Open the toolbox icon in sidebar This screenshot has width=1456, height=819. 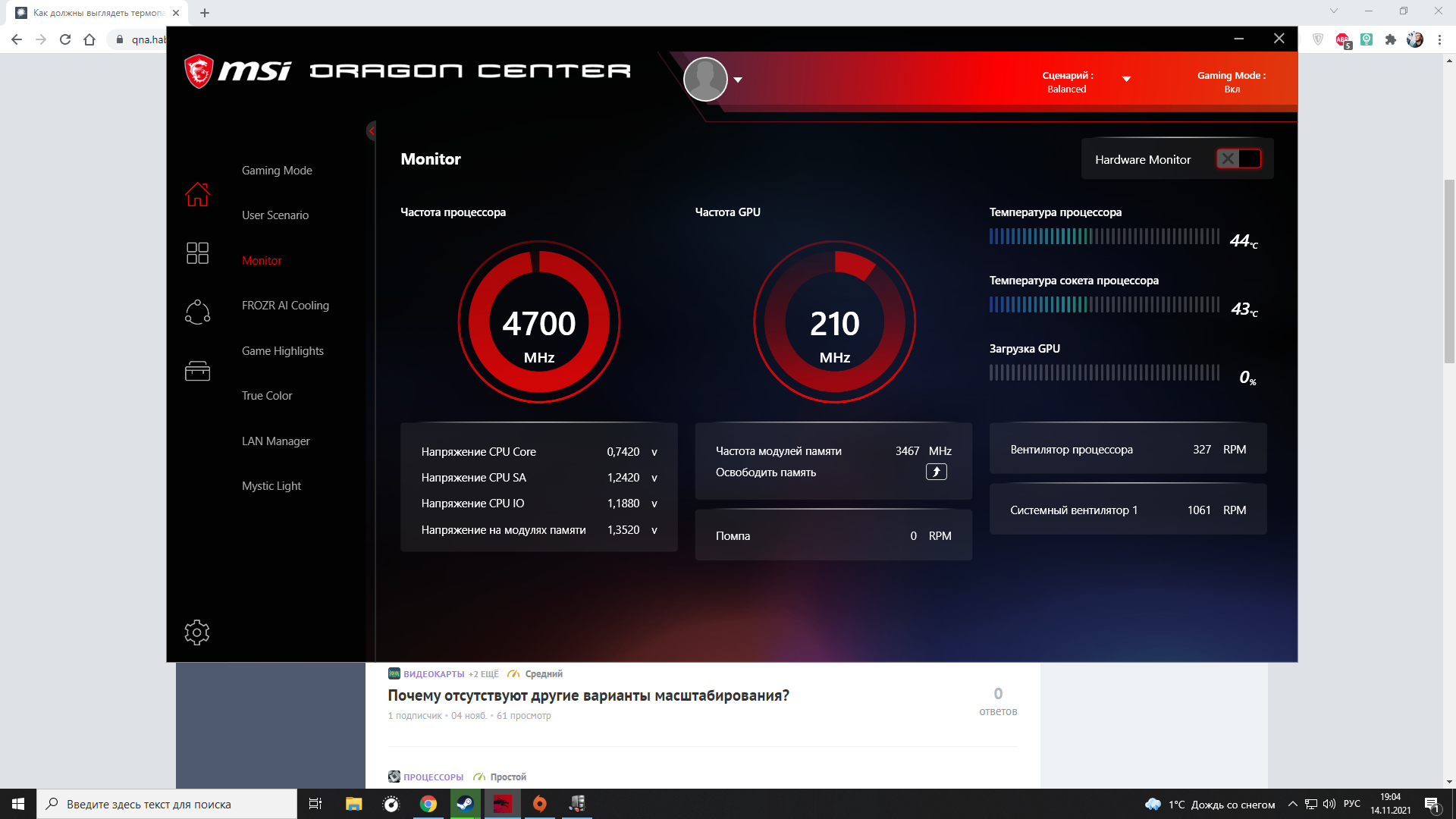point(197,371)
